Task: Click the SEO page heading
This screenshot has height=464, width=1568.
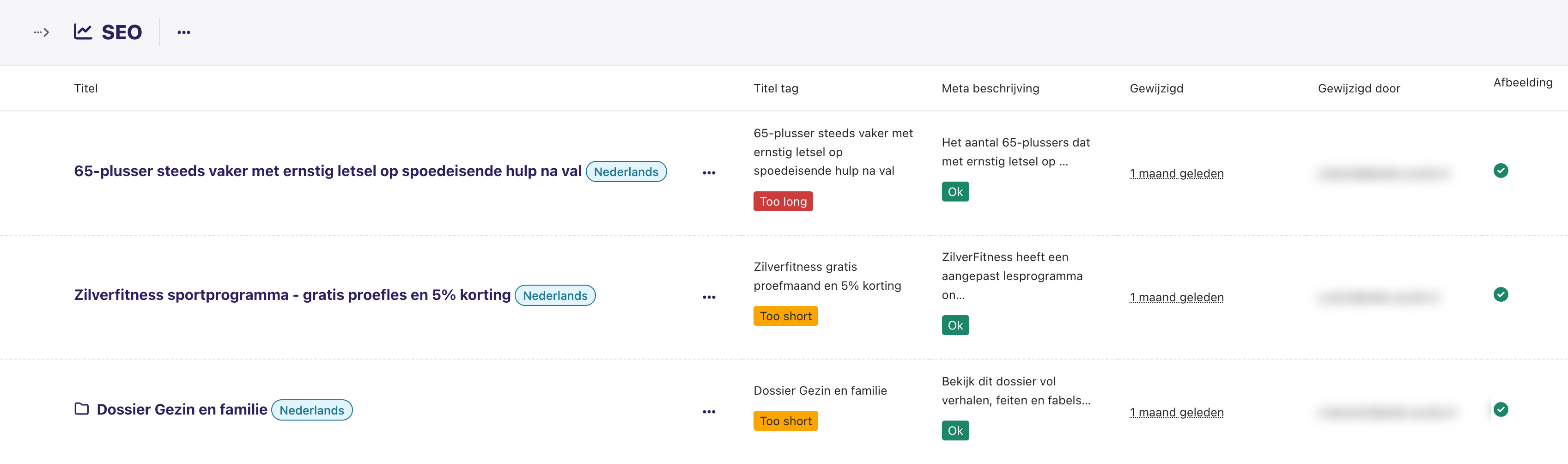Action: pyautogui.click(x=122, y=32)
